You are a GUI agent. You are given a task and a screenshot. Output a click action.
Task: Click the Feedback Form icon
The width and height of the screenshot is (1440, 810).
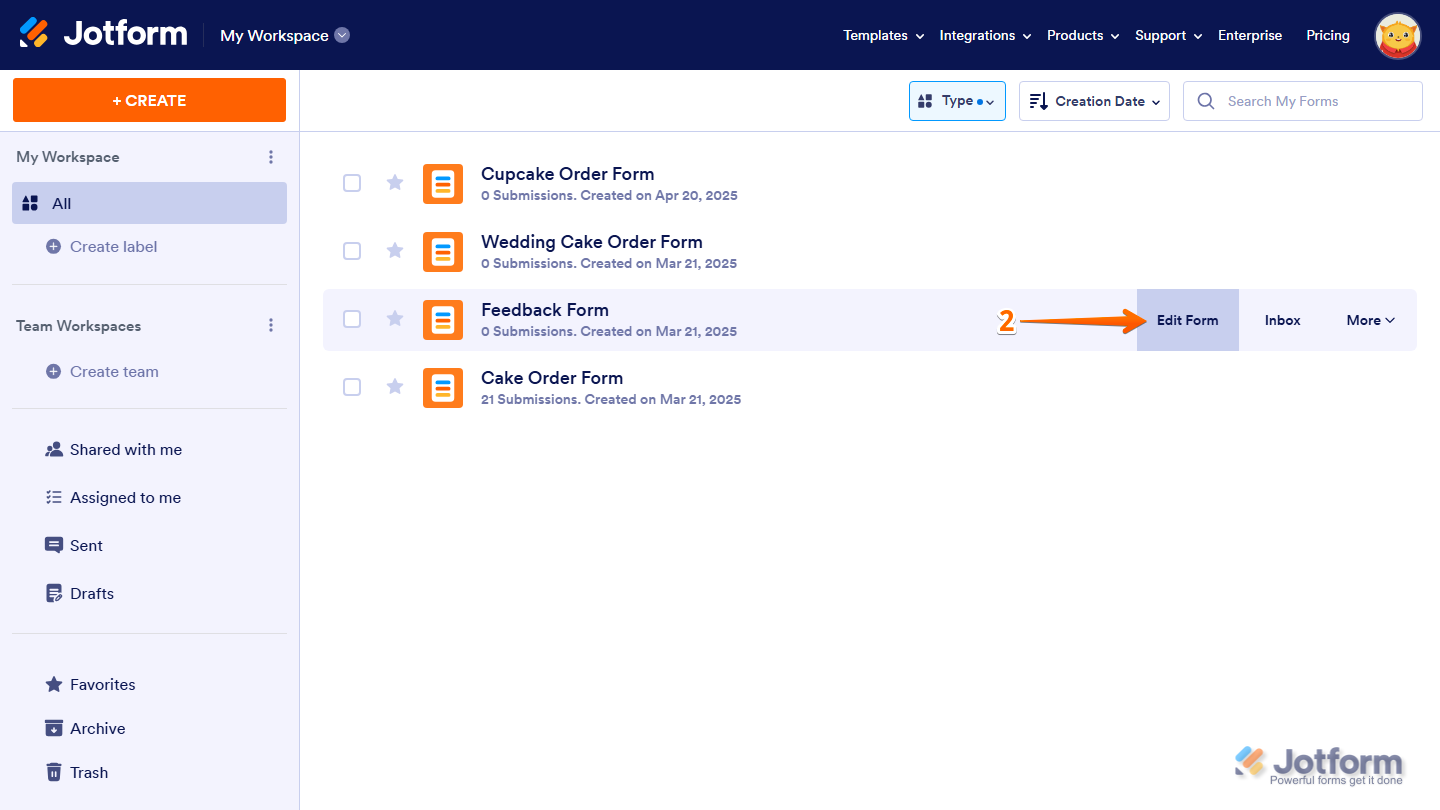[x=443, y=320]
